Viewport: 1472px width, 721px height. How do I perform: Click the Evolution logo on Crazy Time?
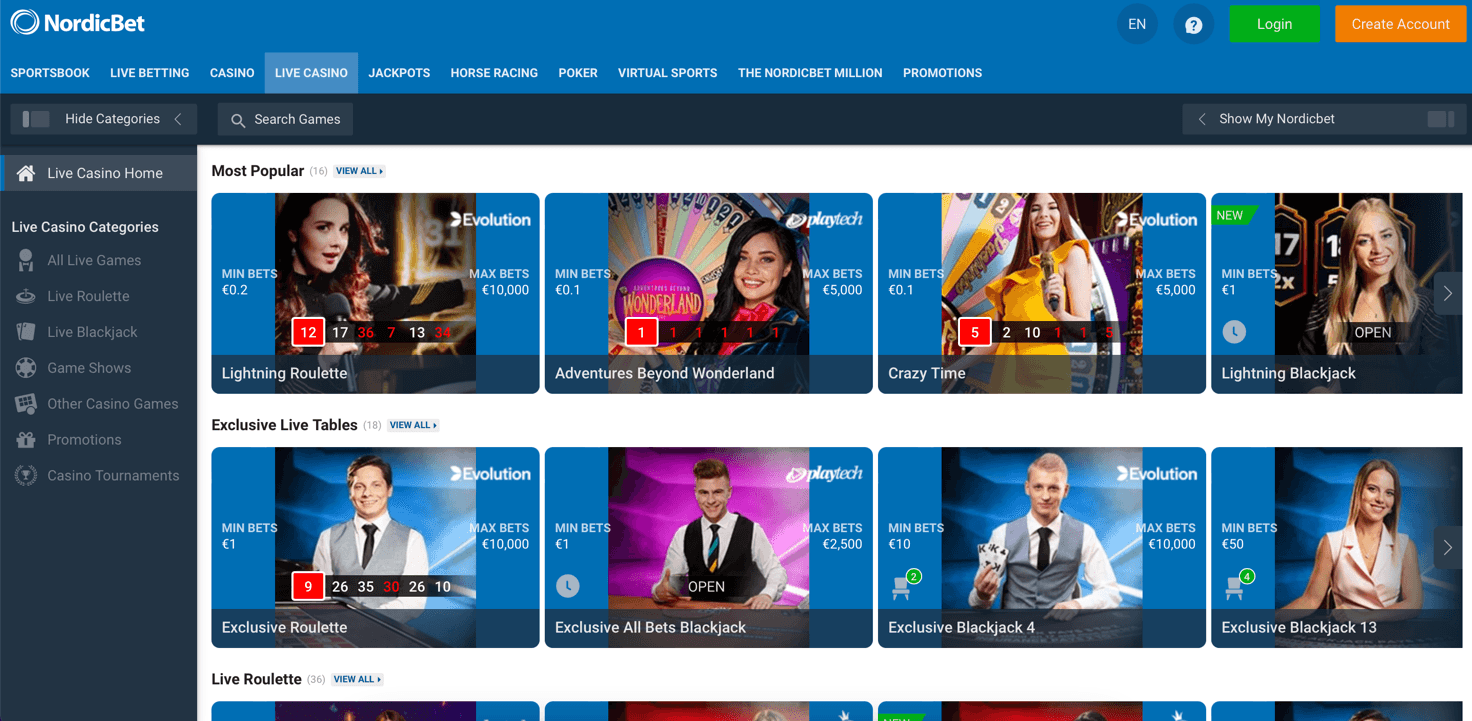(x=1157, y=219)
